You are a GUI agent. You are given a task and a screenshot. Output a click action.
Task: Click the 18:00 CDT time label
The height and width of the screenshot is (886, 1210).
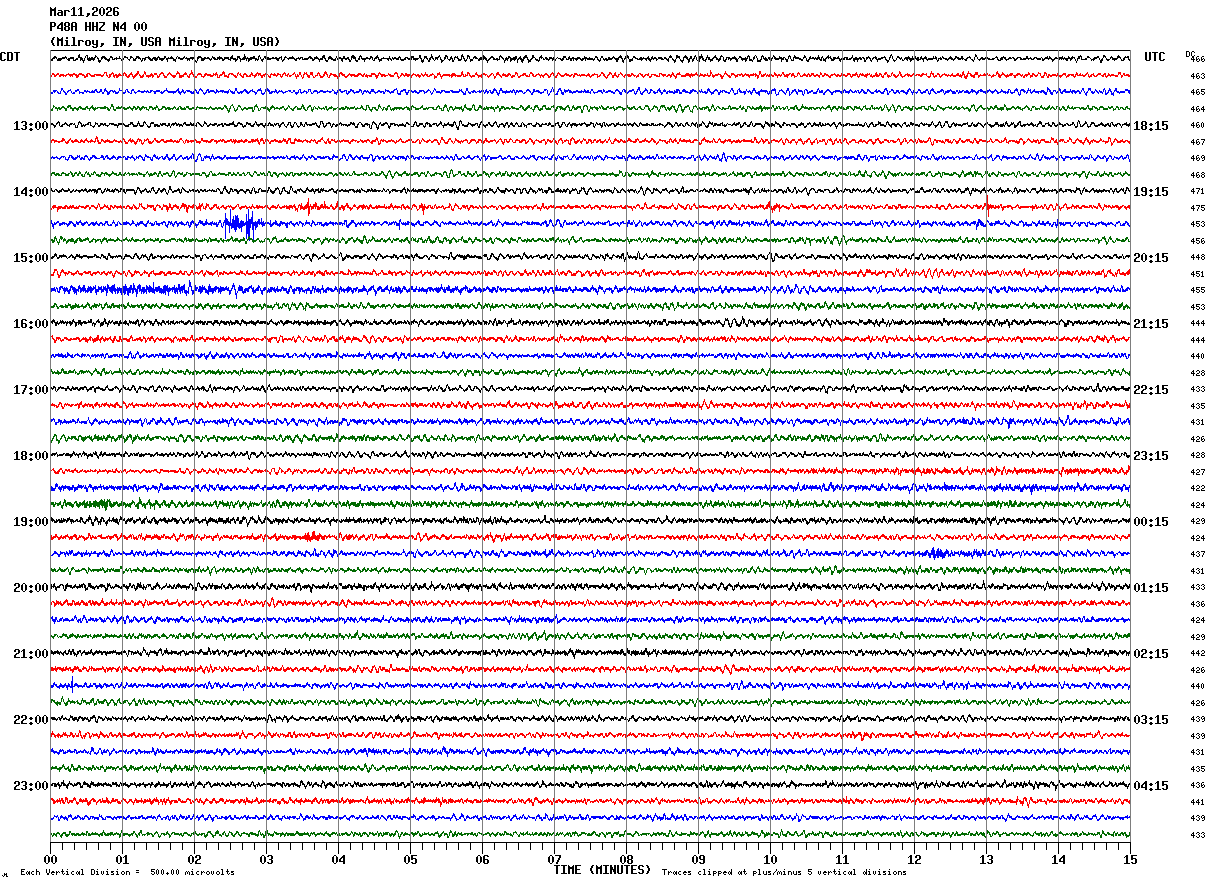coord(31,456)
